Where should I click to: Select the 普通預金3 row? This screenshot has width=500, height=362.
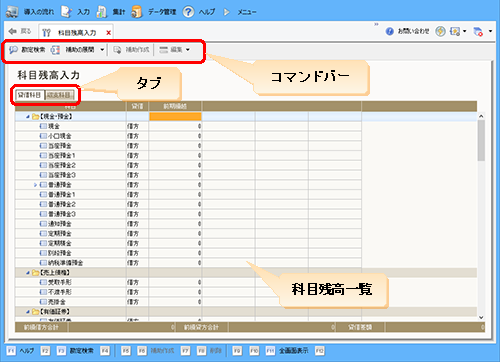pyautogui.click(x=188, y=214)
